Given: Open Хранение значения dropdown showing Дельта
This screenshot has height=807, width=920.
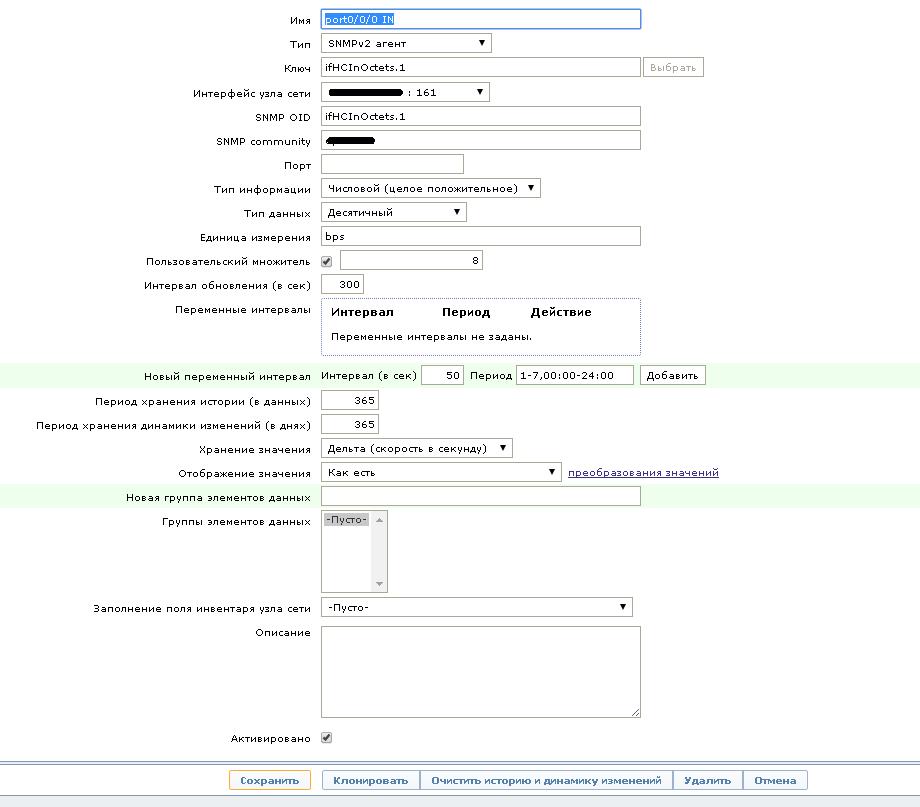Looking at the screenshot, I should pos(417,448).
